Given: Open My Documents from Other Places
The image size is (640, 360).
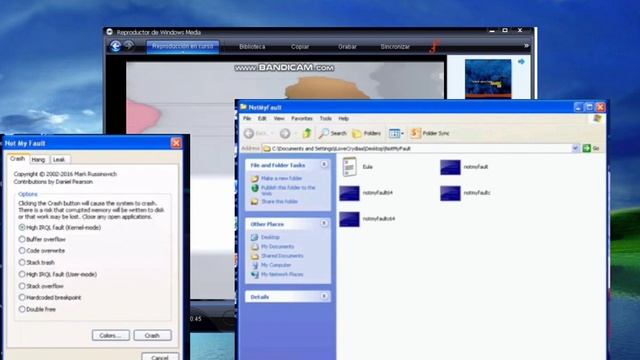Looking at the screenshot, I should [278, 247].
